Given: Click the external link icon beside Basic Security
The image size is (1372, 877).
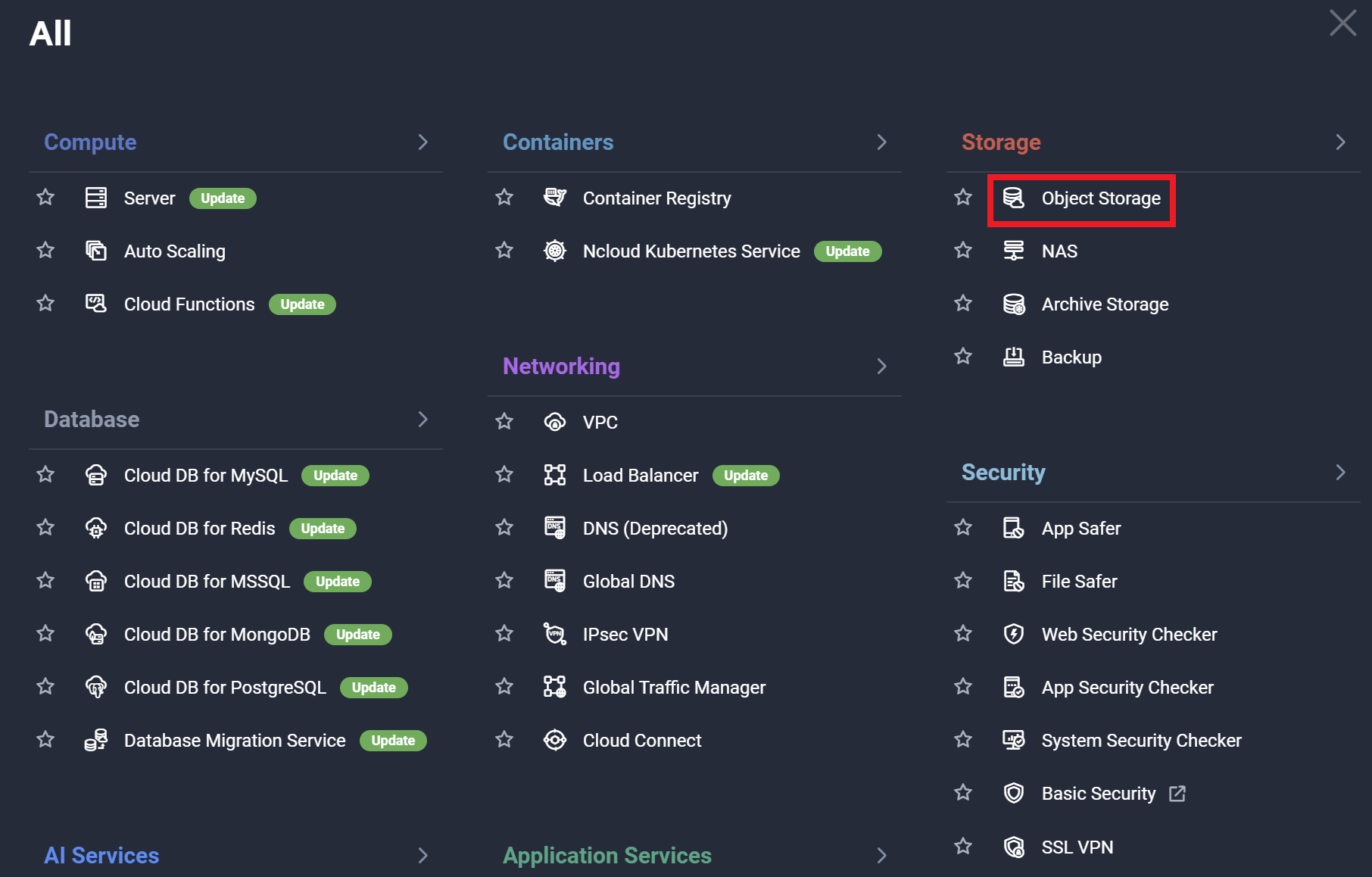Looking at the screenshot, I should click(1177, 793).
